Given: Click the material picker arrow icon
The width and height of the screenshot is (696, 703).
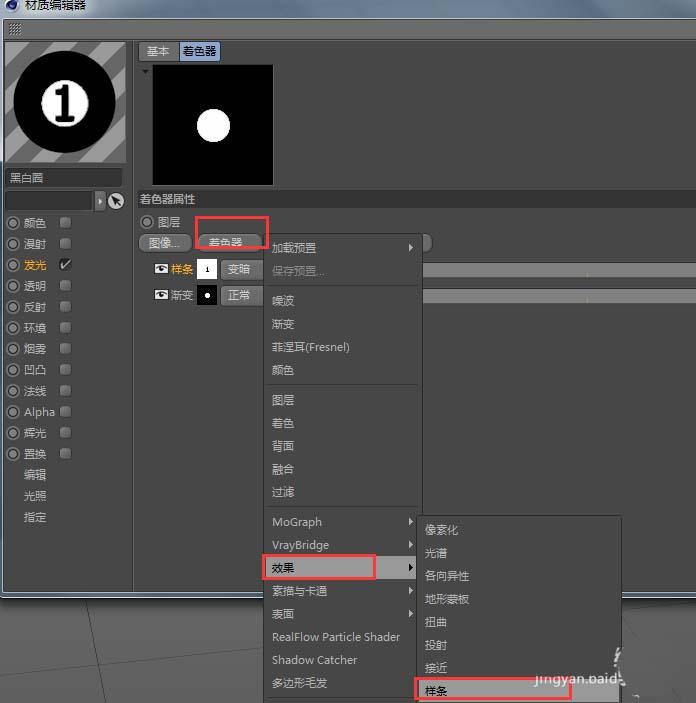Looking at the screenshot, I should point(116,201).
